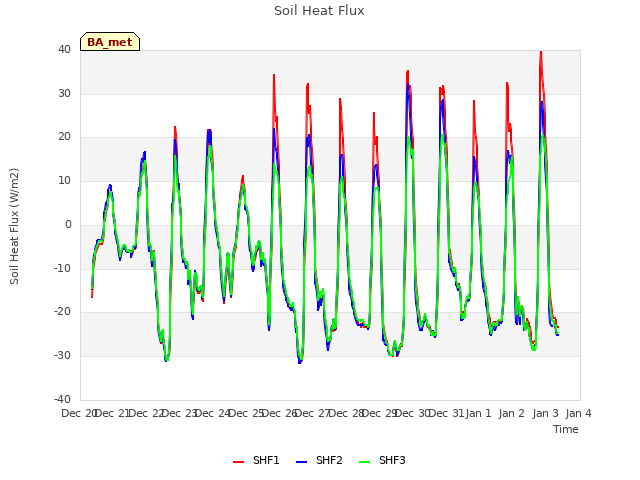Screen dimensions: 640x480
Task: Click the Dec 23 x-axis label
Action: point(180,413)
